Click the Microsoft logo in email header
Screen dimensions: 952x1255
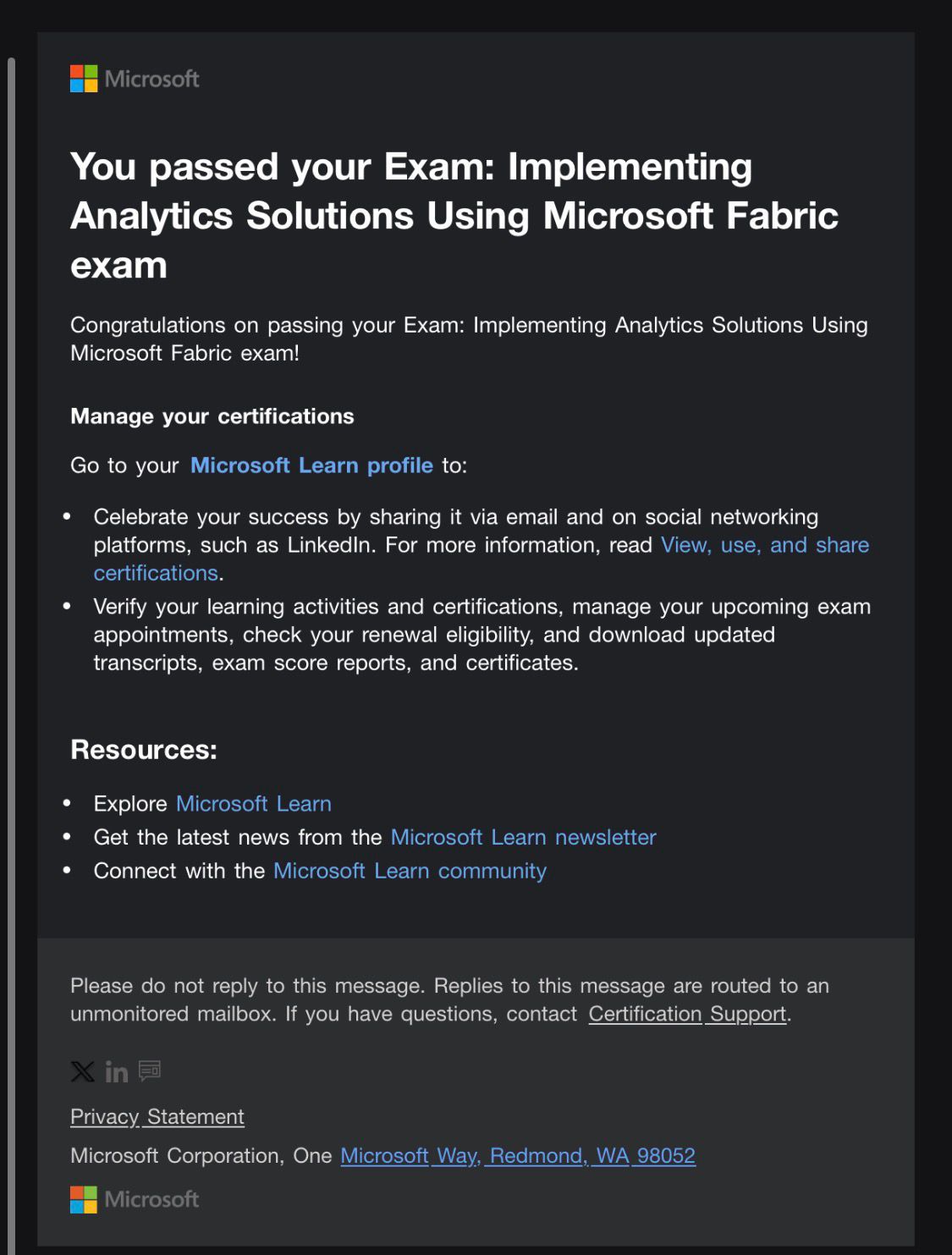click(135, 79)
